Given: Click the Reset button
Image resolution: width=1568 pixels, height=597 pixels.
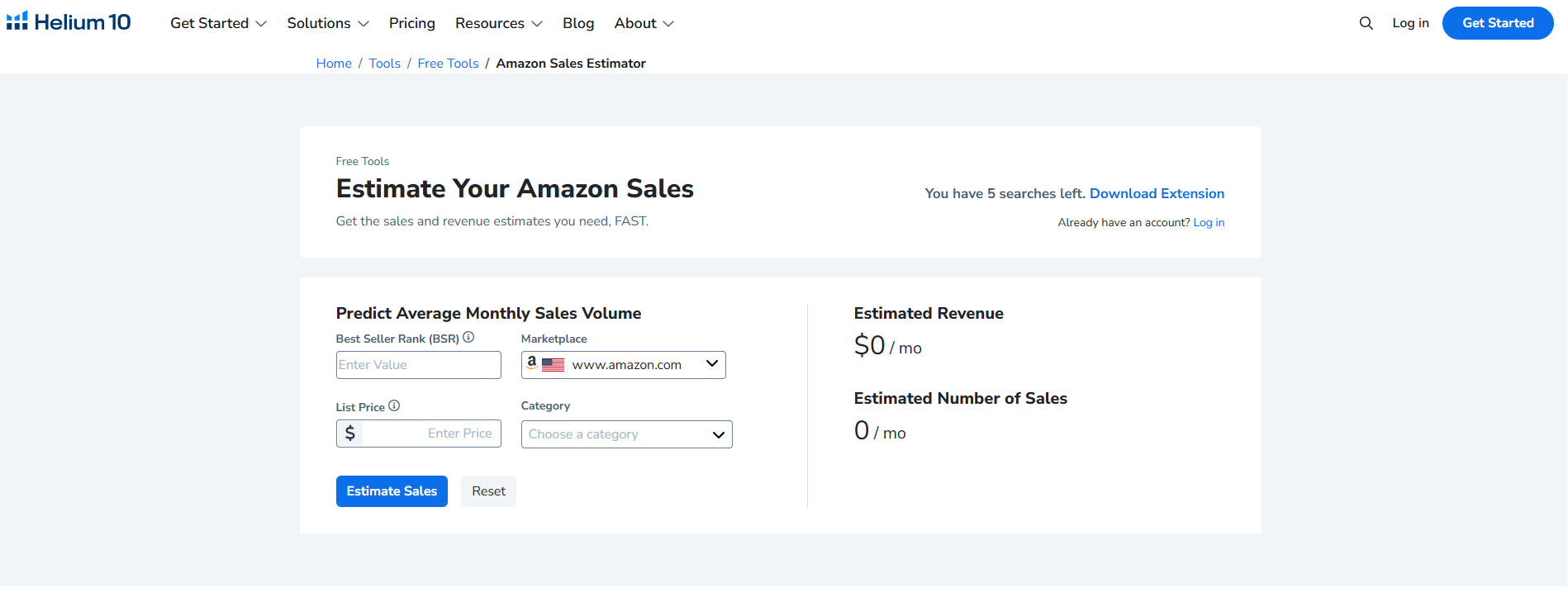Looking at the screenshot, I should pyautogui.click(x=488, y=491).
